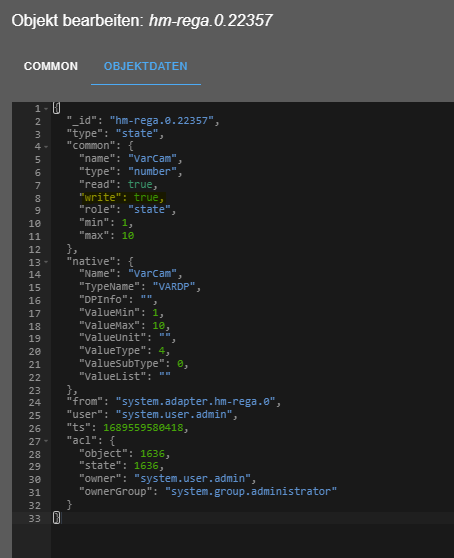Click the true value on the "read" line
This screenshot has width=454, height=558.
pyautogui.click(x=140, y=184)
